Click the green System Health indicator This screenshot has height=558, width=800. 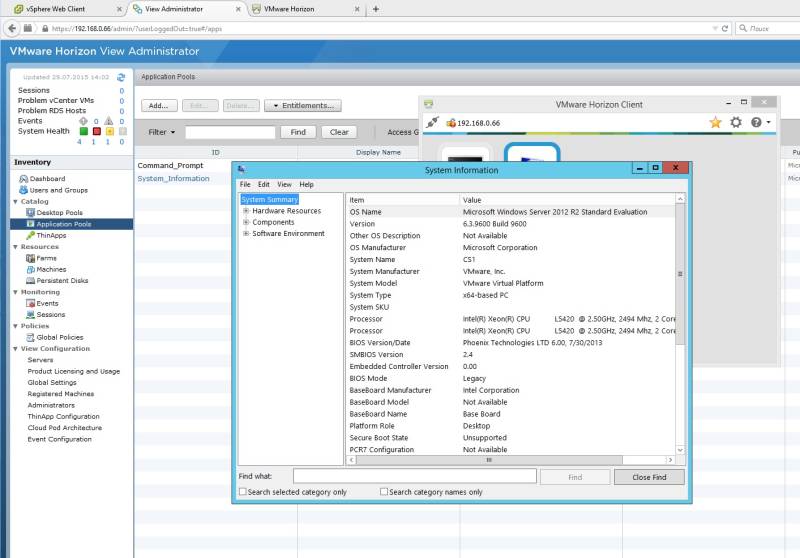84,131
